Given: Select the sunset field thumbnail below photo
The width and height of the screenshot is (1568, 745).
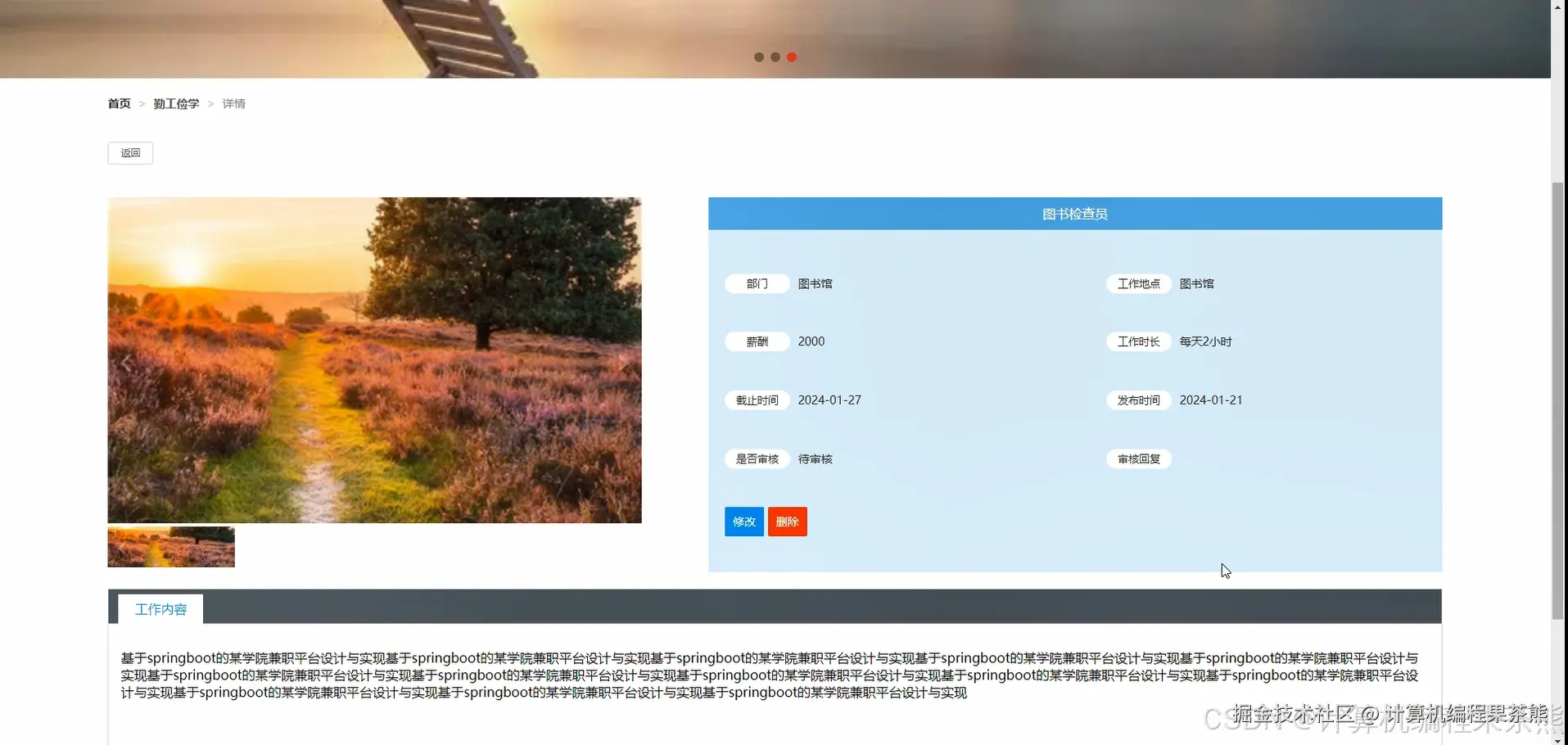Looking at the screenshot, I should 171,547.
